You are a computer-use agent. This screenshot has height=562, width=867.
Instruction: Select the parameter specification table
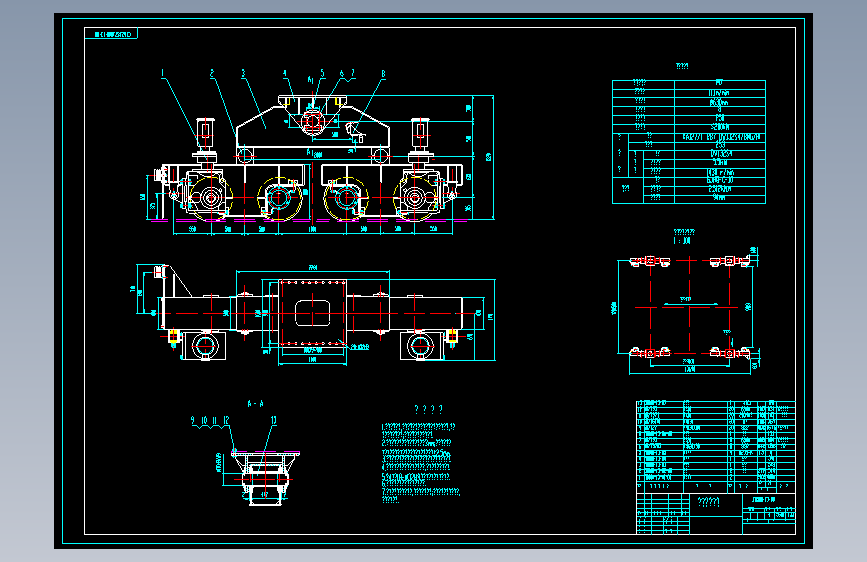click(x=689, y=142)
